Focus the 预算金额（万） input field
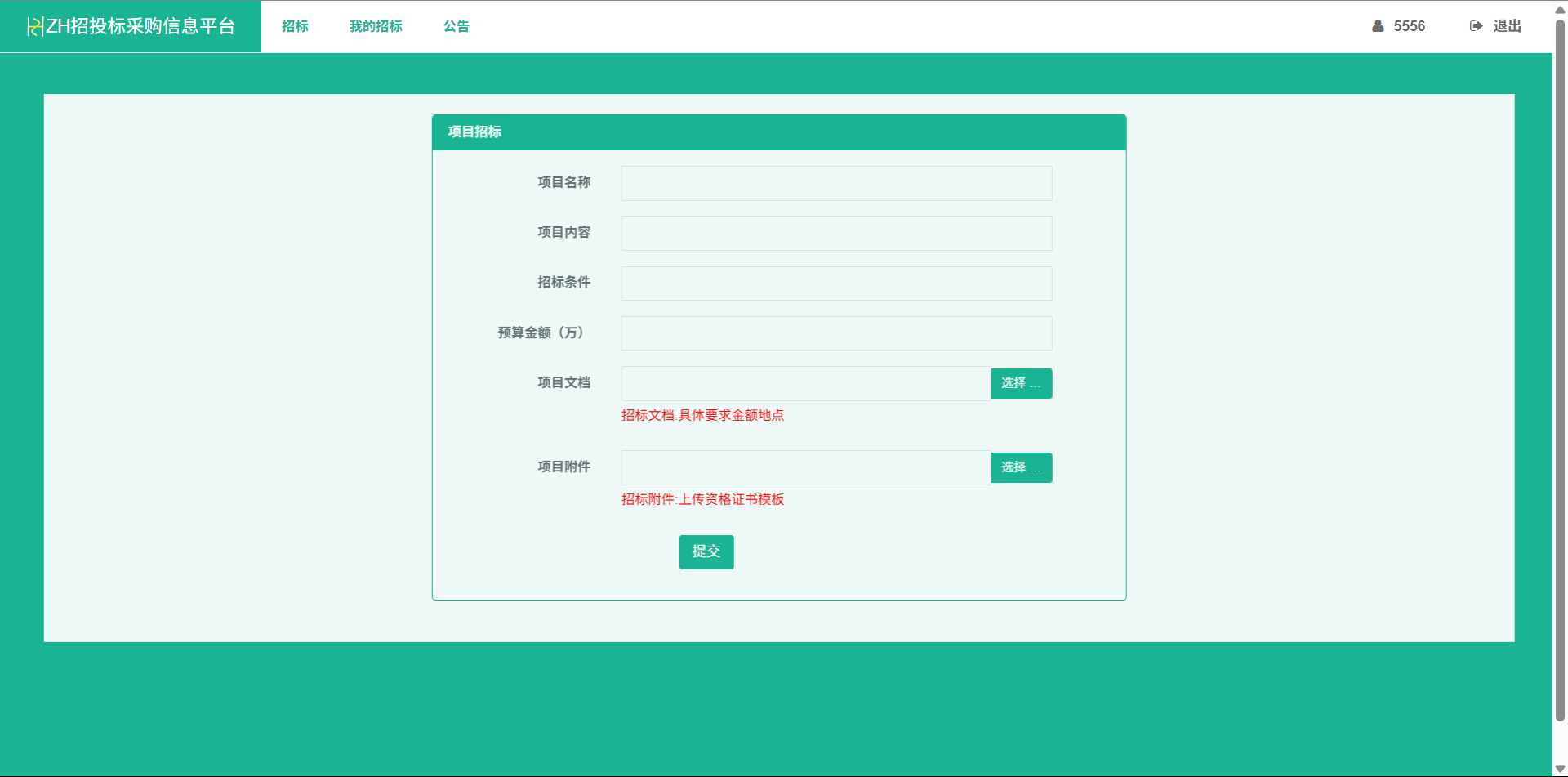This screenshot has width=1568, height=777. 836,333
